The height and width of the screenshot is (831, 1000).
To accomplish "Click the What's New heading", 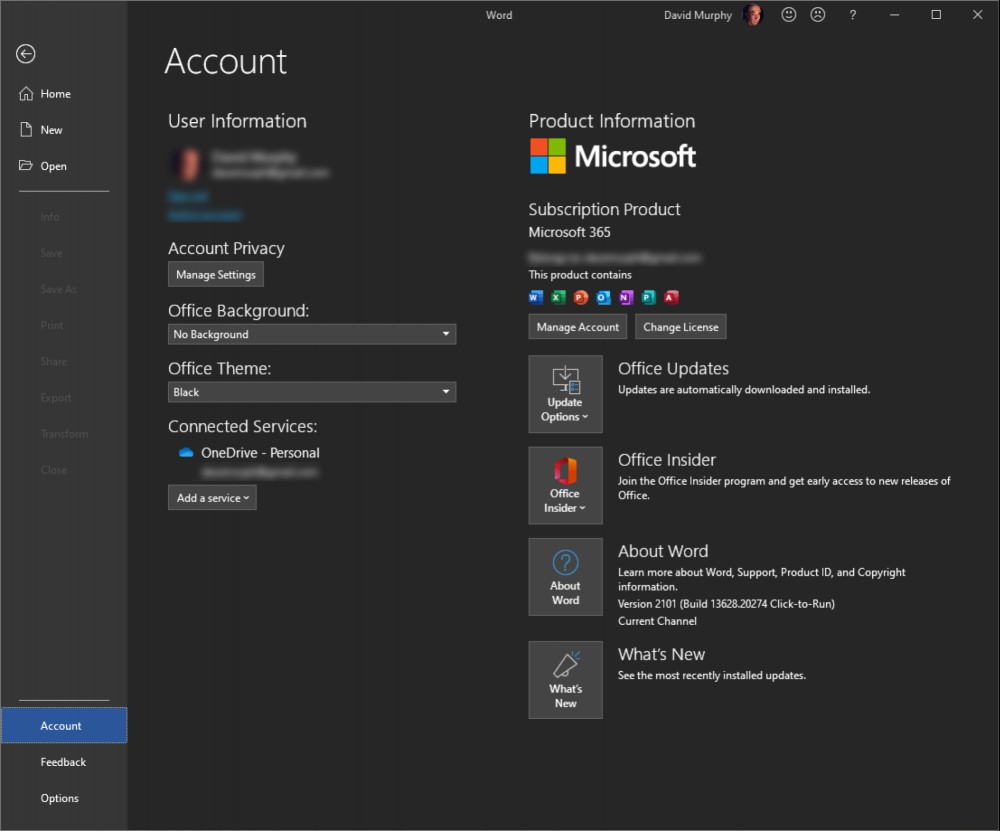I will pos(661,654).
